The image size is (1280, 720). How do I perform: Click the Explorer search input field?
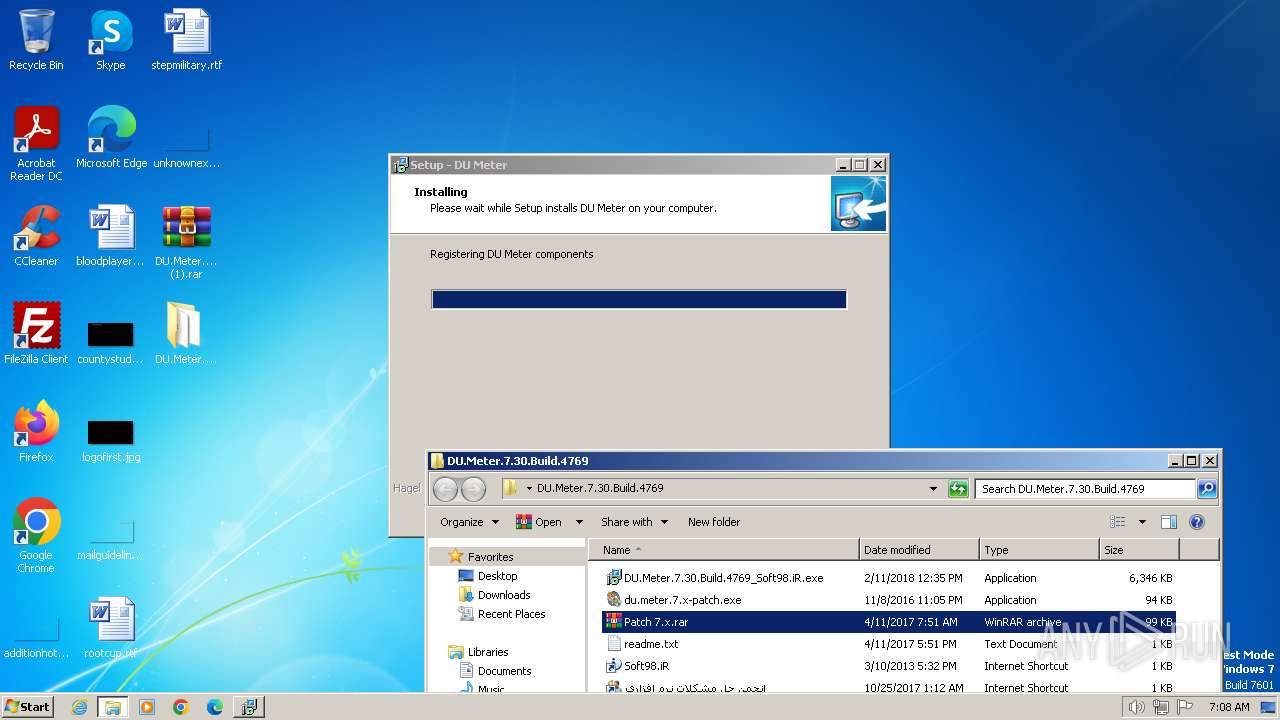tap(1085, 489)
